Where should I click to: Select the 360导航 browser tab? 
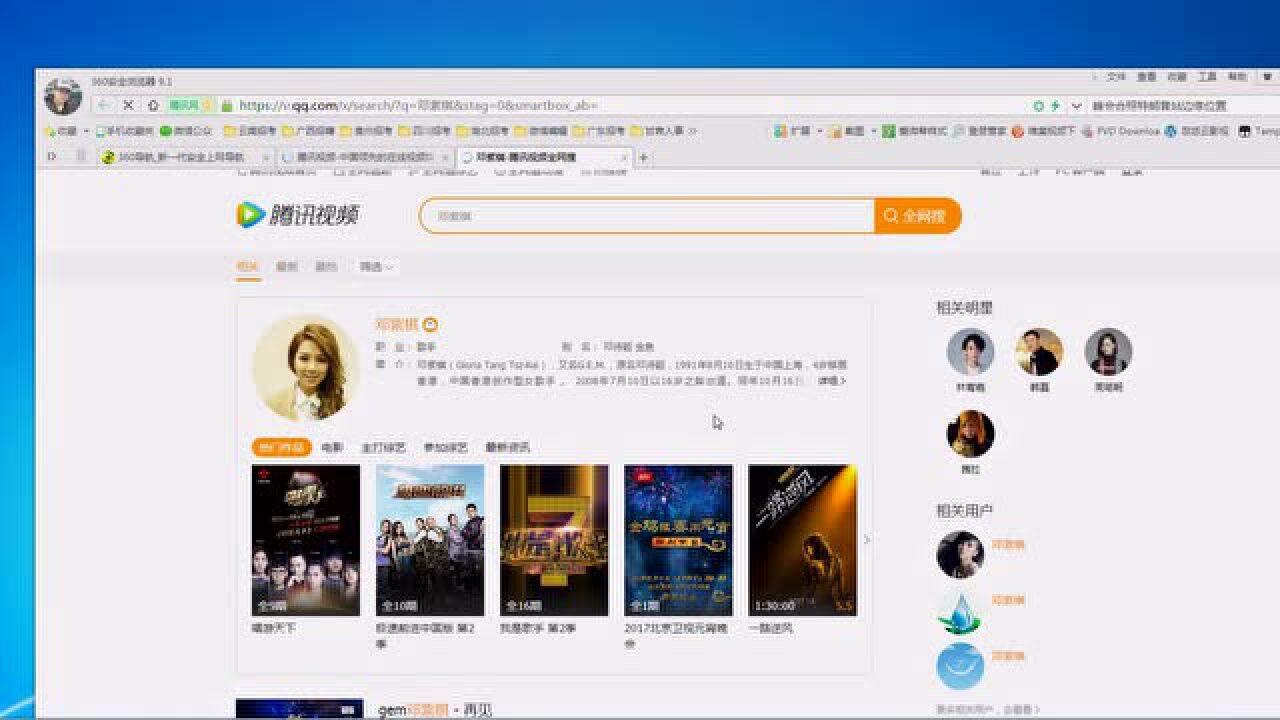coord(185,157)
